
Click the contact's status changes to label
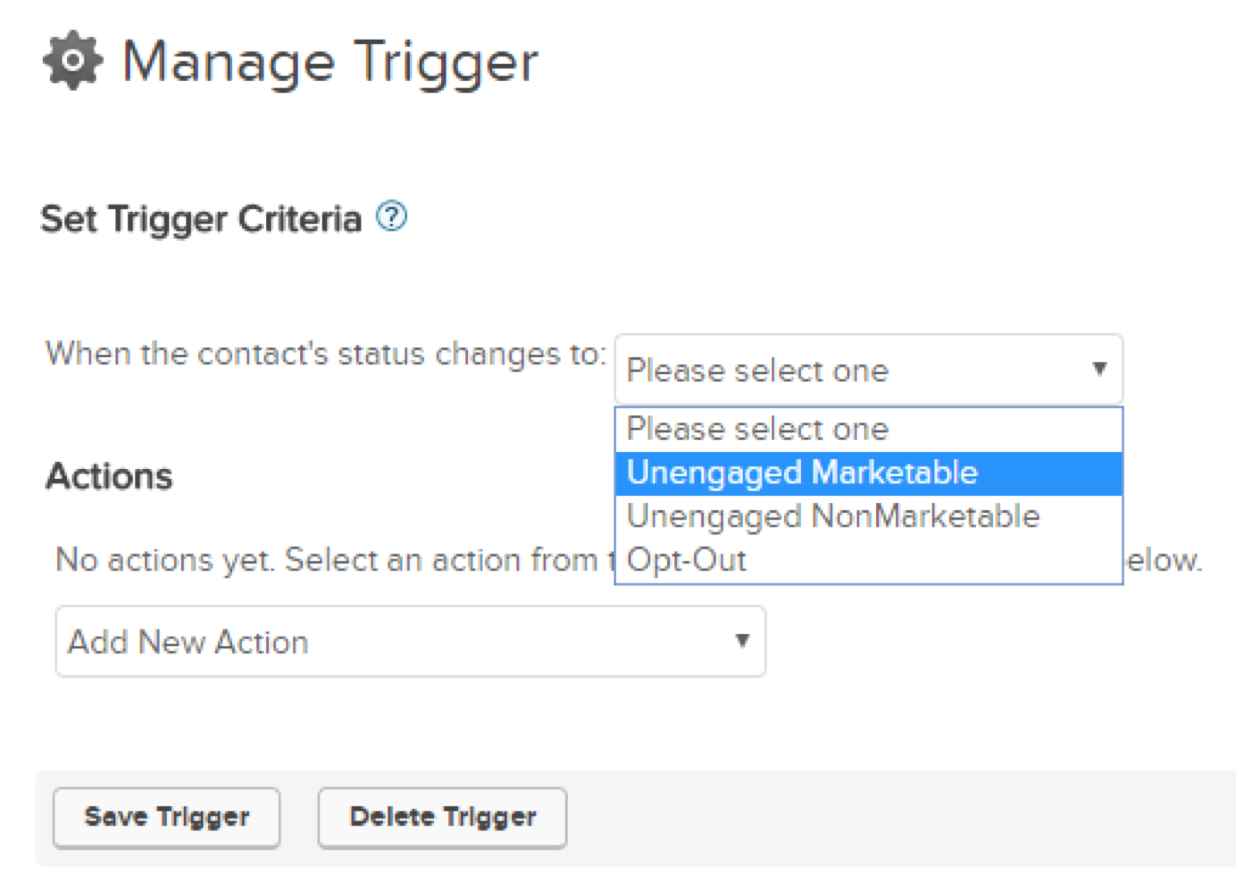[326, 353]
